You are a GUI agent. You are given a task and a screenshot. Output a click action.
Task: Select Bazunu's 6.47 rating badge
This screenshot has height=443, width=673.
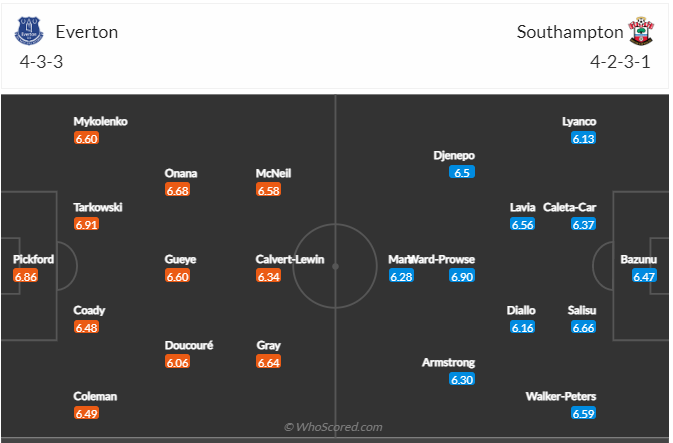pyautogui.click(x=644, y=276)
